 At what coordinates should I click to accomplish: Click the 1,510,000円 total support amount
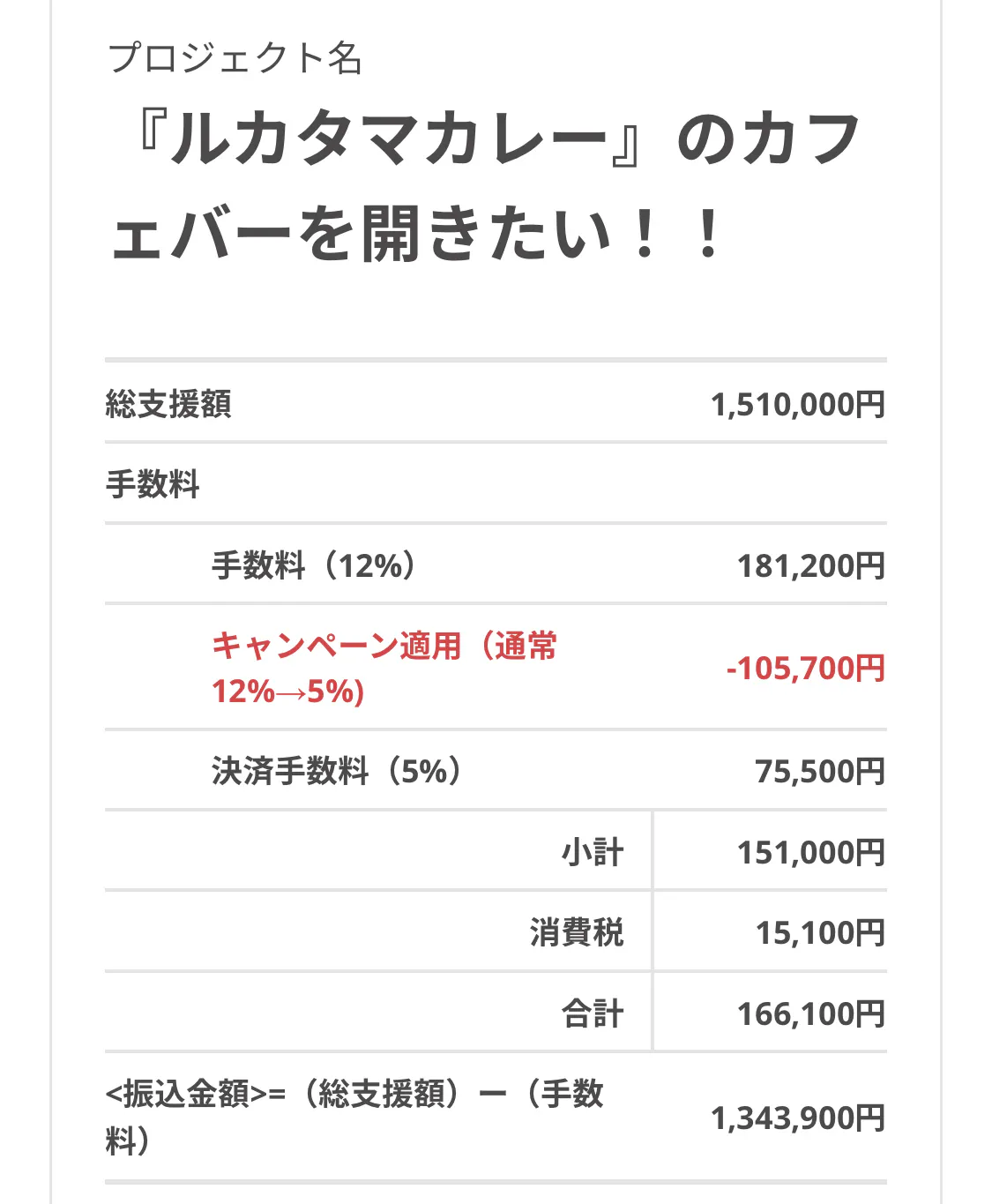pos(797,405)
